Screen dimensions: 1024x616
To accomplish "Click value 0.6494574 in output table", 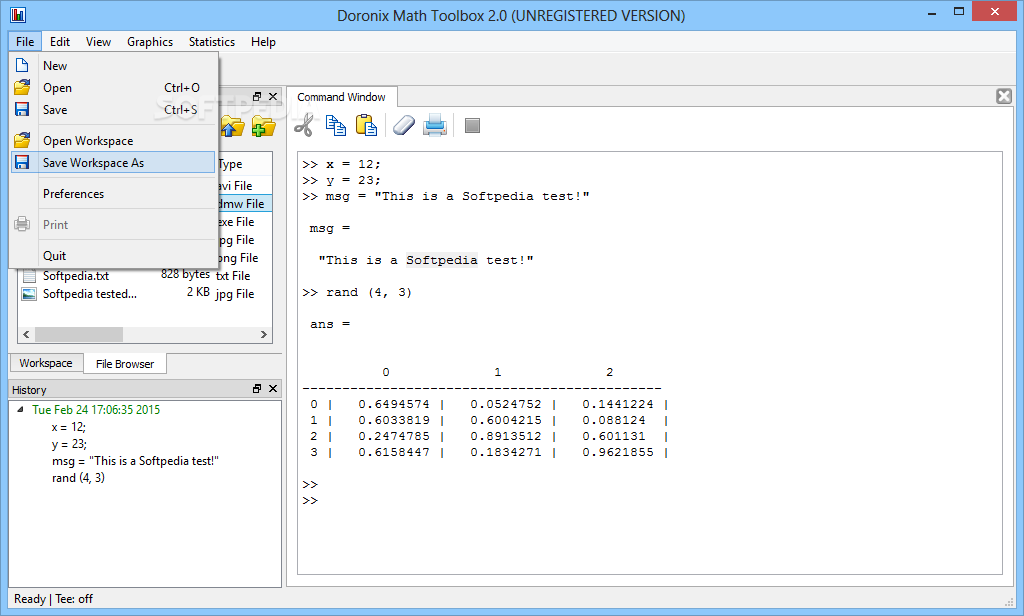I will tap(394, 404).
